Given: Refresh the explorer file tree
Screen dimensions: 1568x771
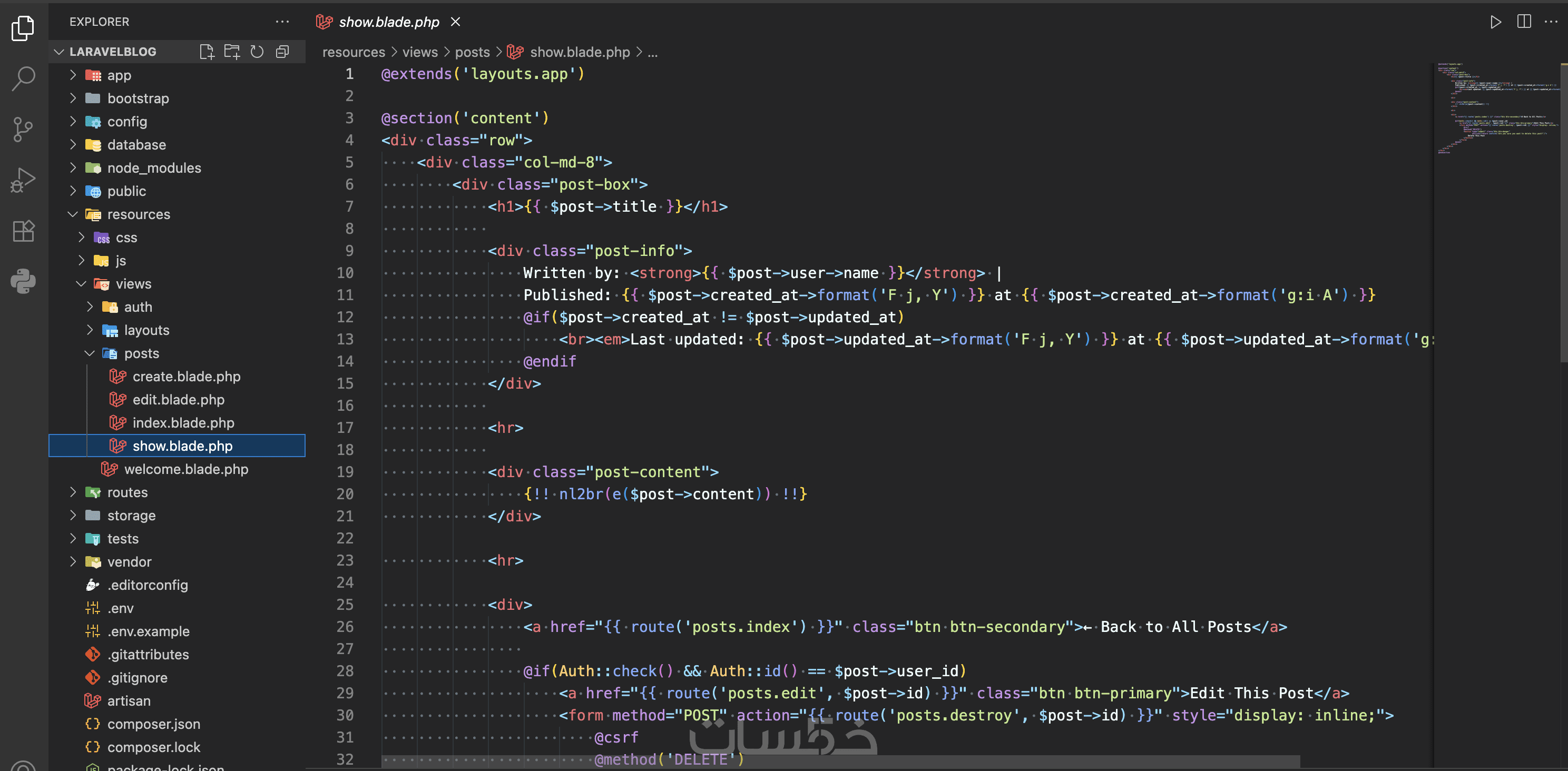Looking at the screenshot, I should pyautogui.click(x=257, y=52).
